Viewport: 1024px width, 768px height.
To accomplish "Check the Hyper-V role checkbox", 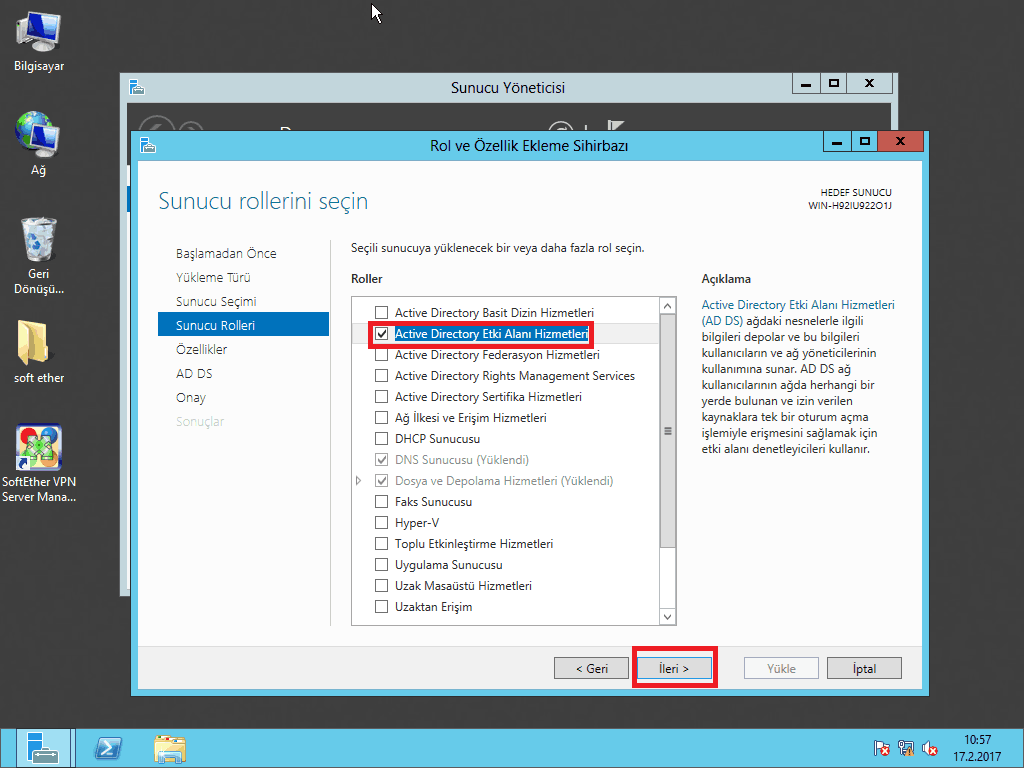I will click(x=381, y=523).
